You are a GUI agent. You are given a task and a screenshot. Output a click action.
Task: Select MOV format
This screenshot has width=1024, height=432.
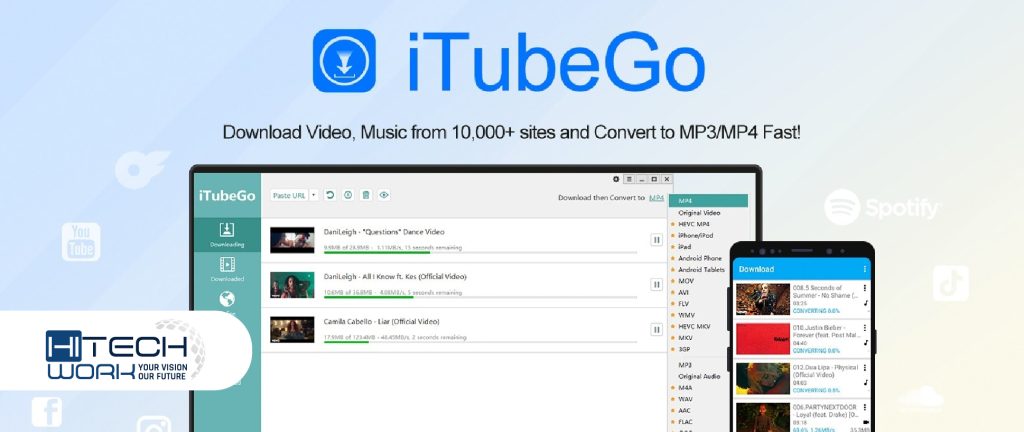click(686, 281)
